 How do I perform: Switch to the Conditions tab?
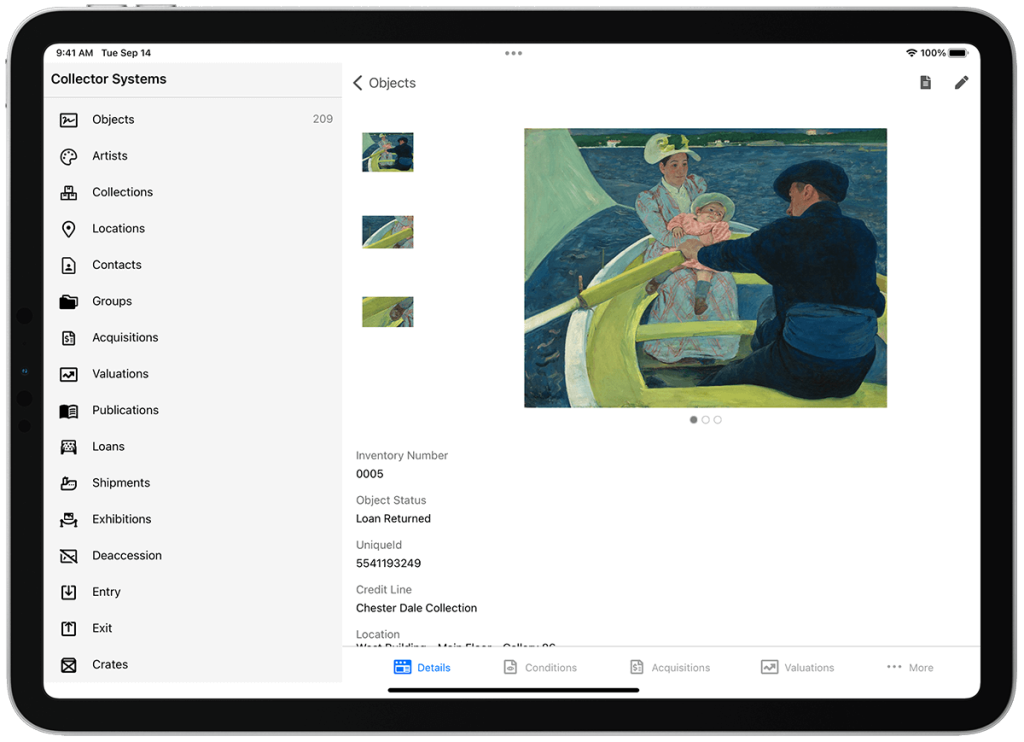[x=540, y=667]
